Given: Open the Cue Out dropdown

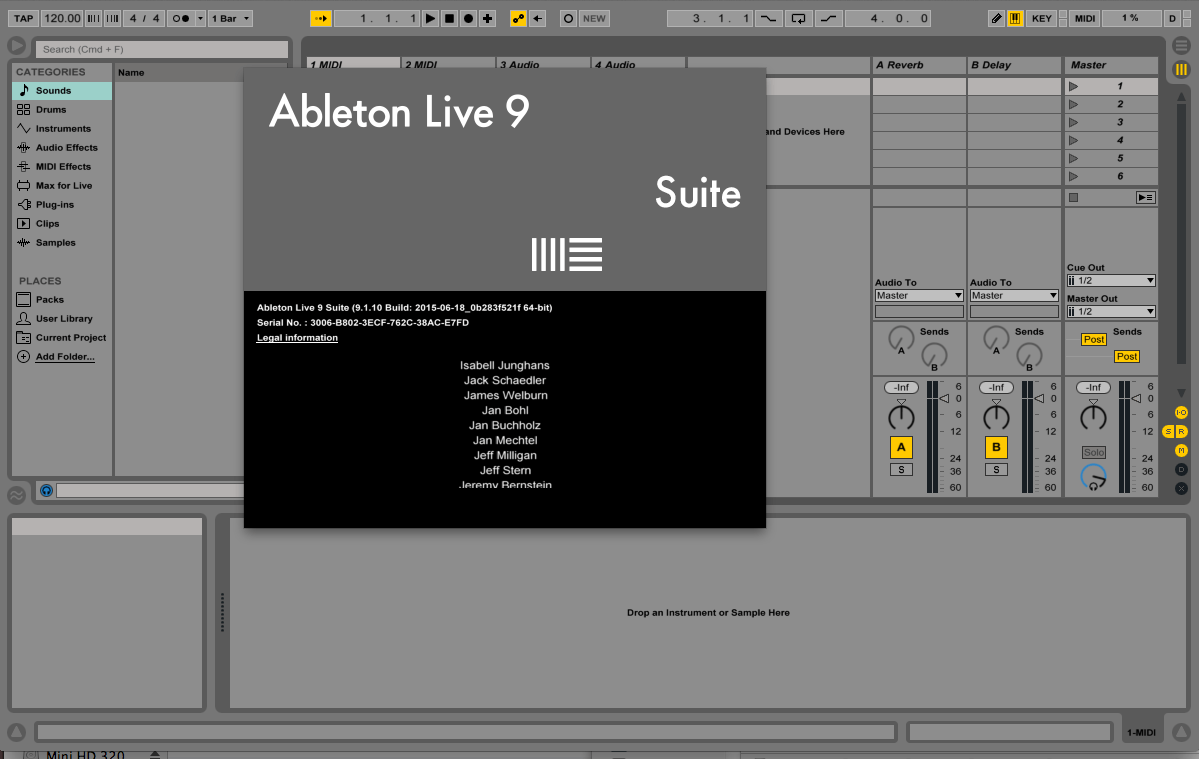Looking at the screenshot, I should pos(1111,281).
